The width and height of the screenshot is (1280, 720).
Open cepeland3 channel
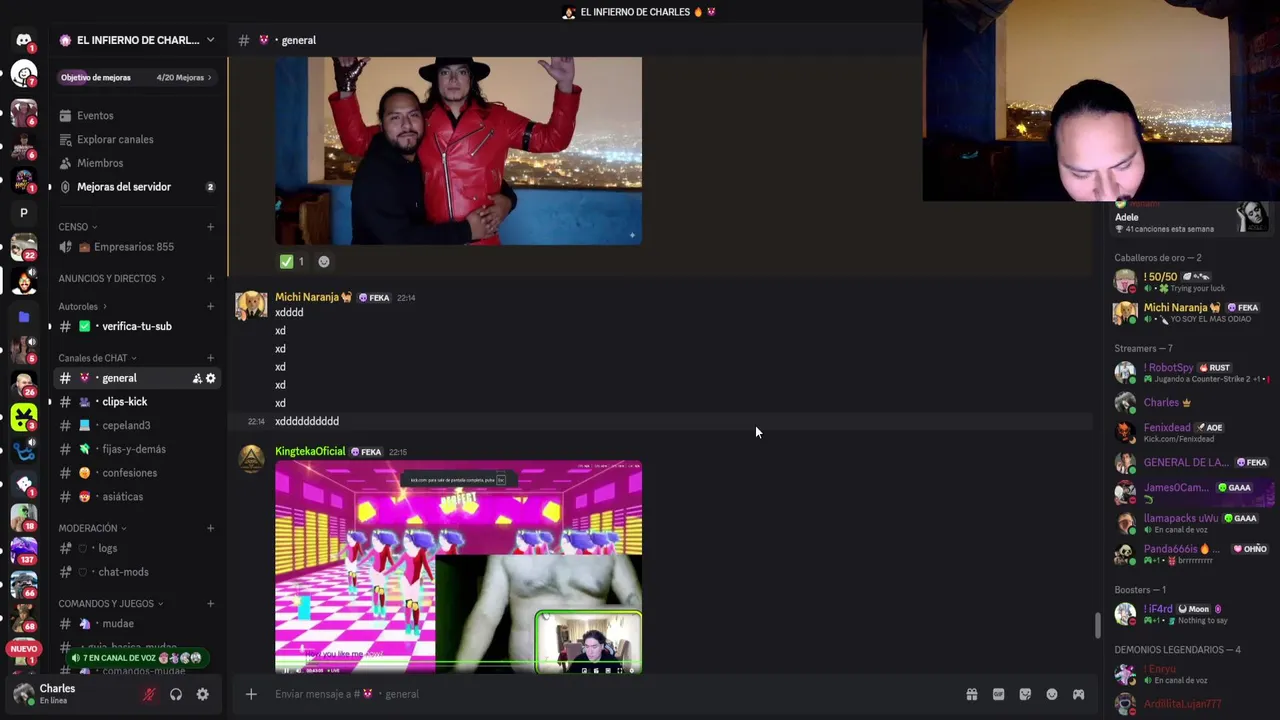click(x=136, y=425)
